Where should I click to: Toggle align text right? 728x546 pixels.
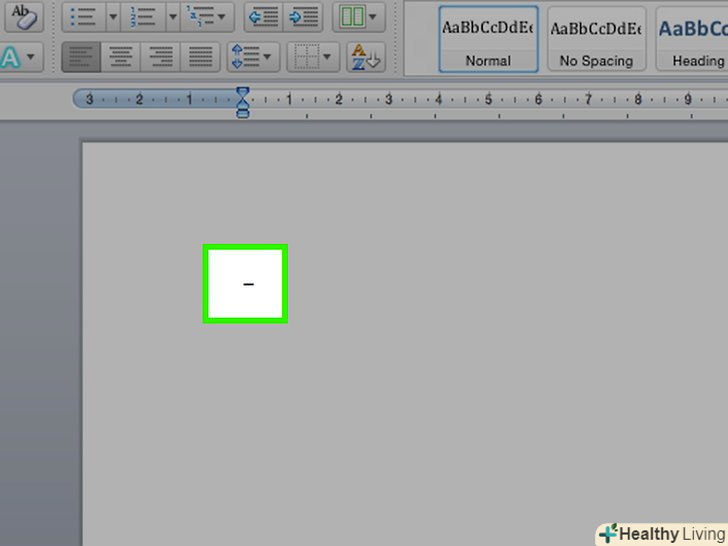pos(161,57)
